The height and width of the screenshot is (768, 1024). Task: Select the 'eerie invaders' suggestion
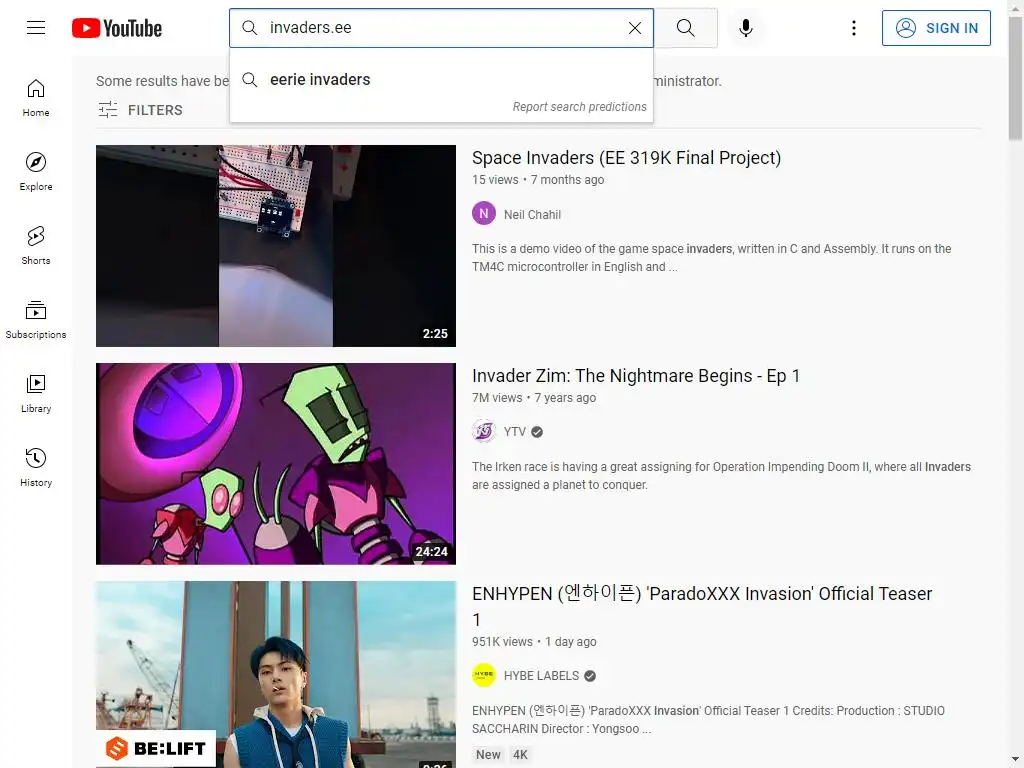(x=441, y=80)
